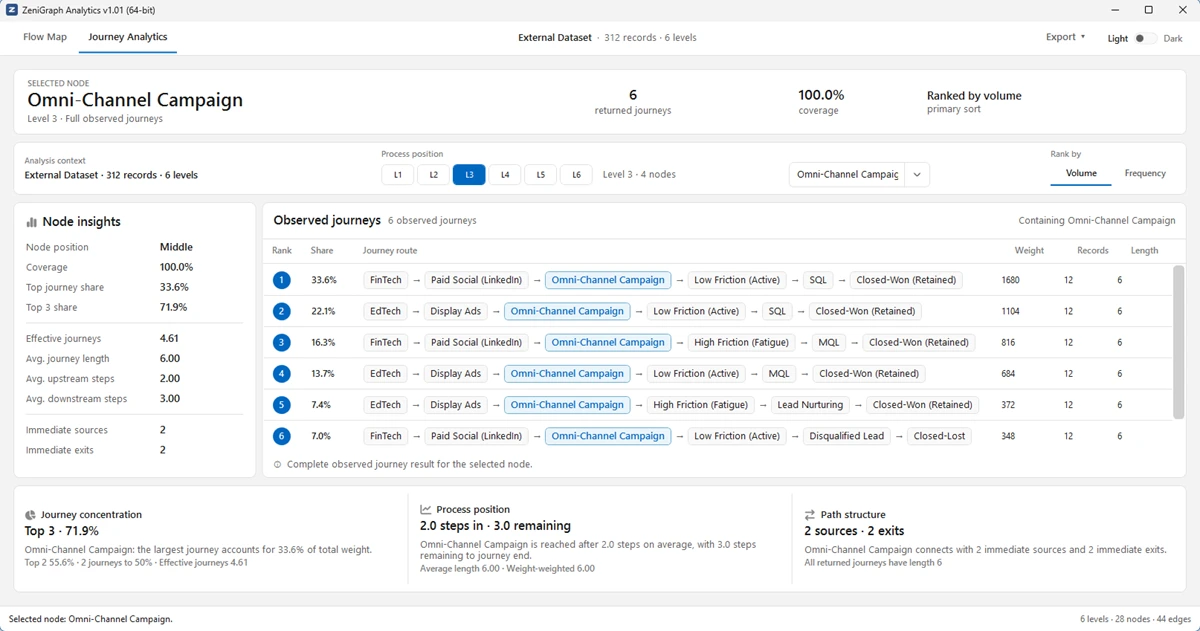
Task: Click rank 3 circle badge
Action: point(282,342)
